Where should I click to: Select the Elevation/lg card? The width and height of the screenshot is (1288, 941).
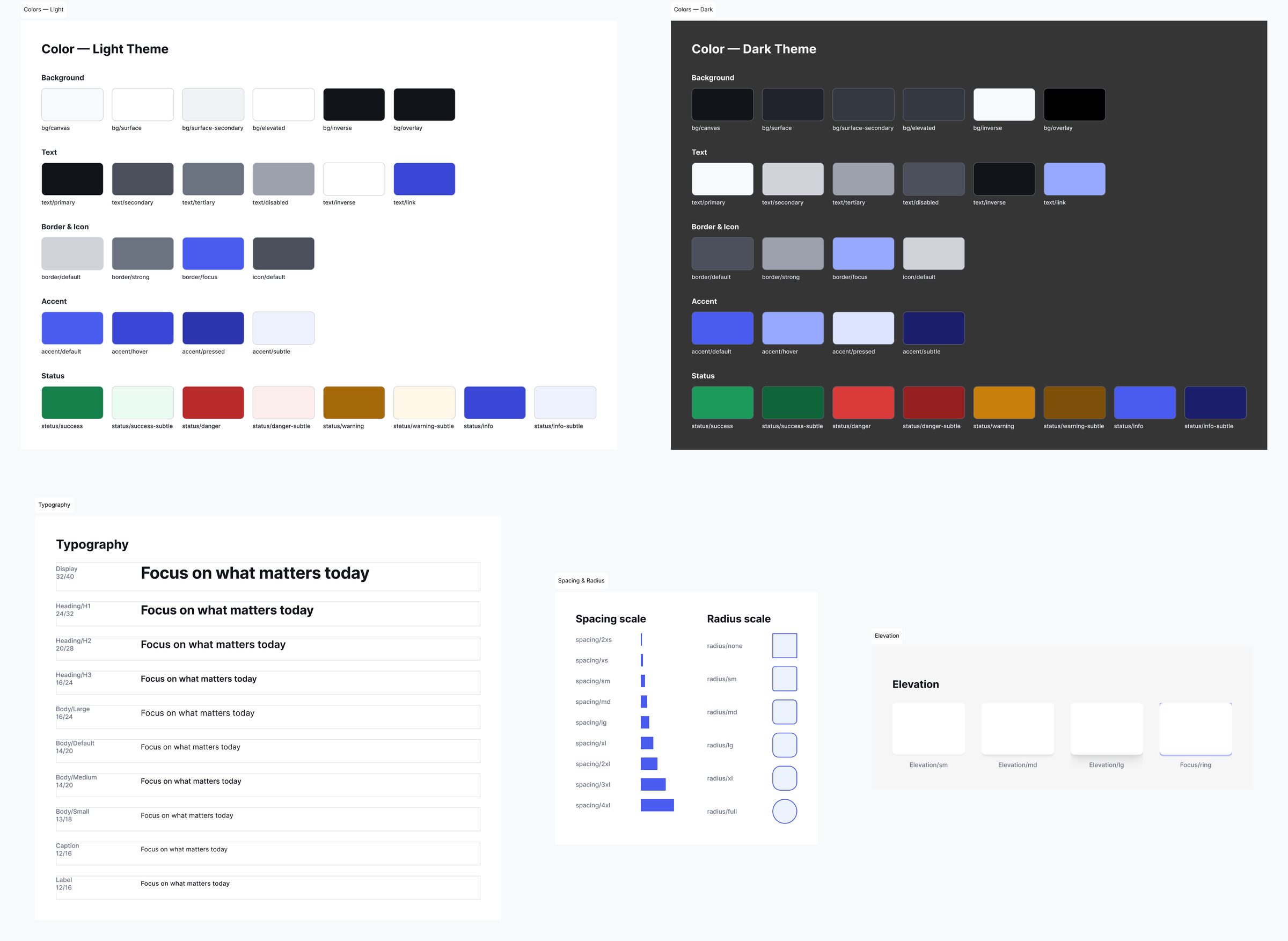(x=1107, y=728)
